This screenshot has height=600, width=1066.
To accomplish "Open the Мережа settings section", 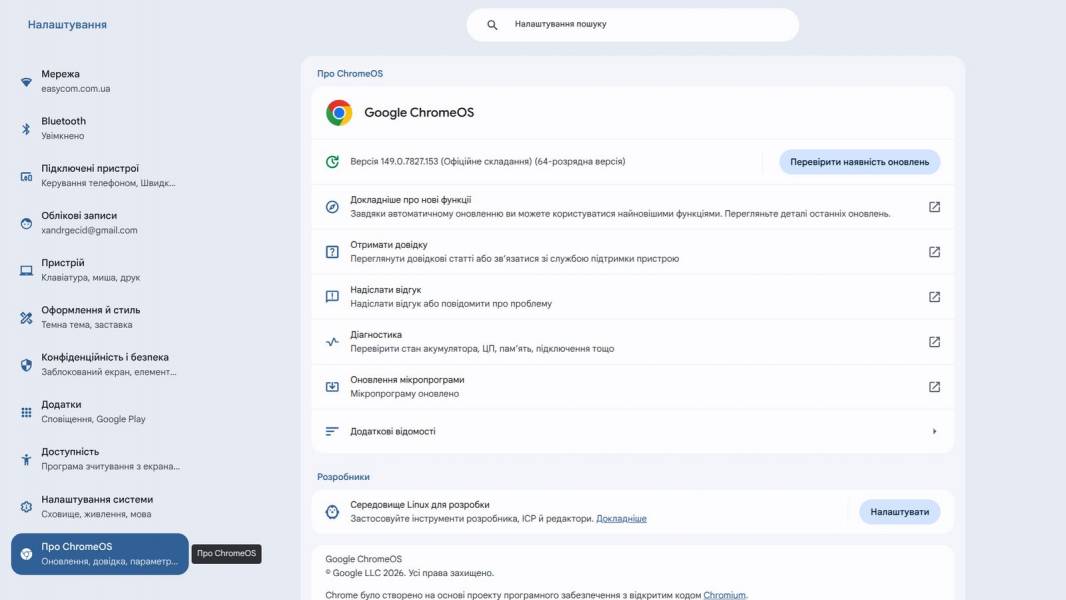I will click(x=100, y=82).
